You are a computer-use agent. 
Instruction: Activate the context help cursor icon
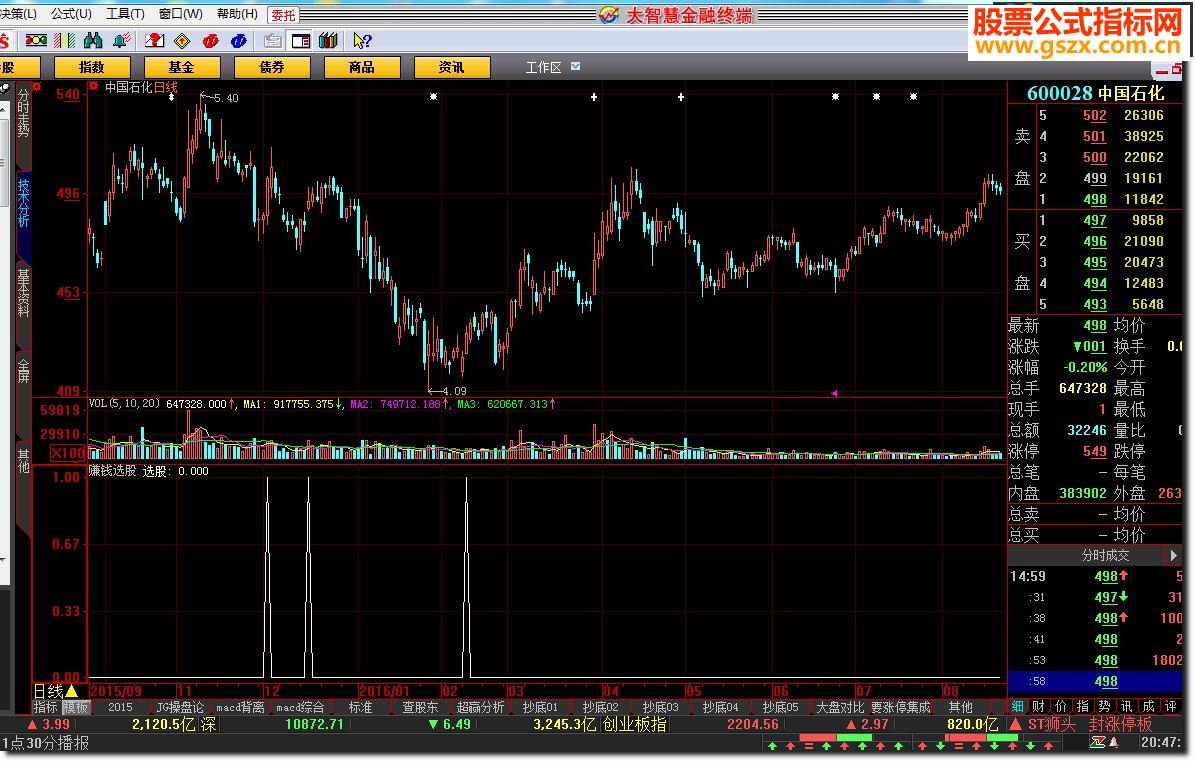click(x=362, y=40)
